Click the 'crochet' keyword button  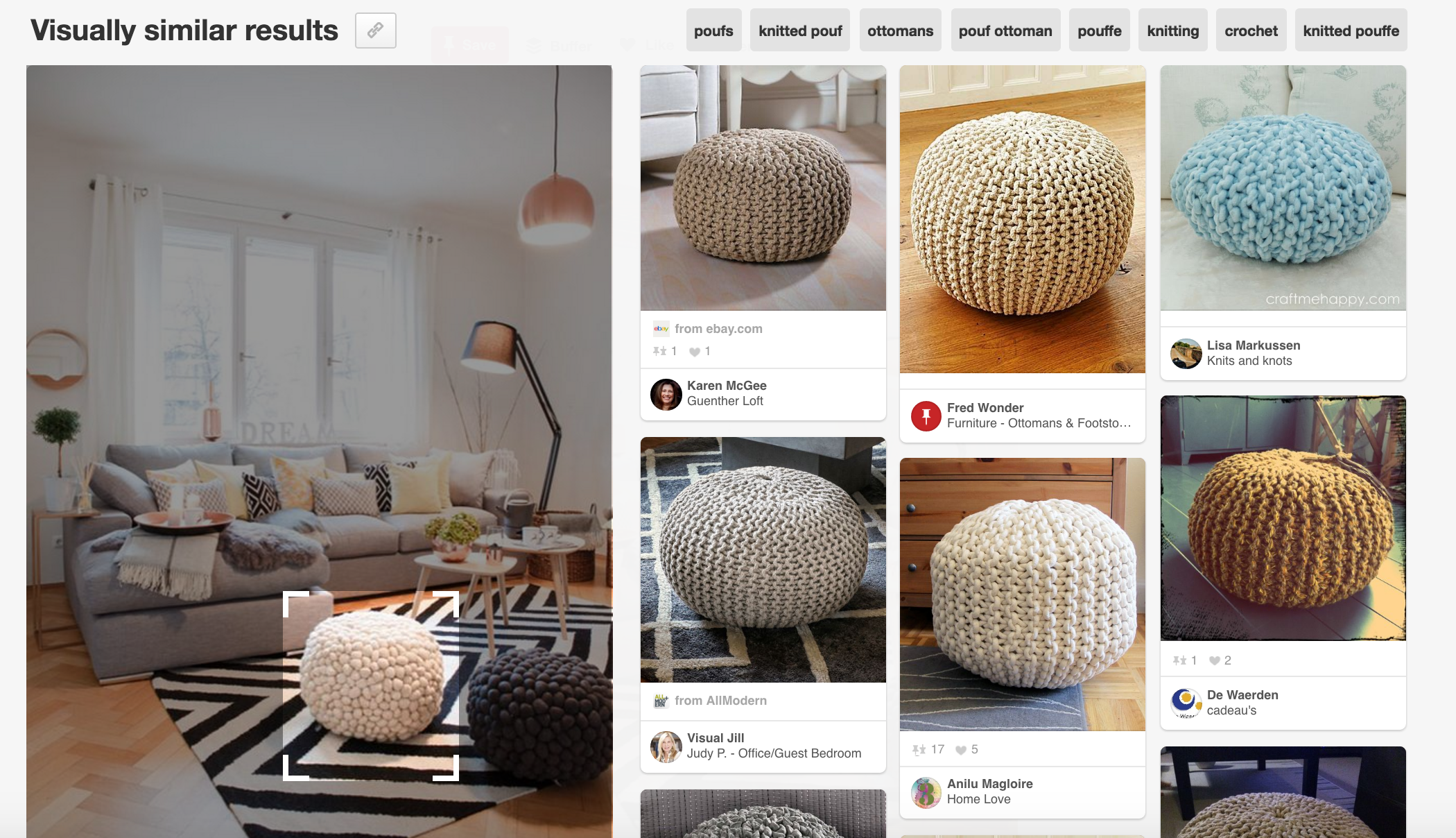tap(1251, 30)
